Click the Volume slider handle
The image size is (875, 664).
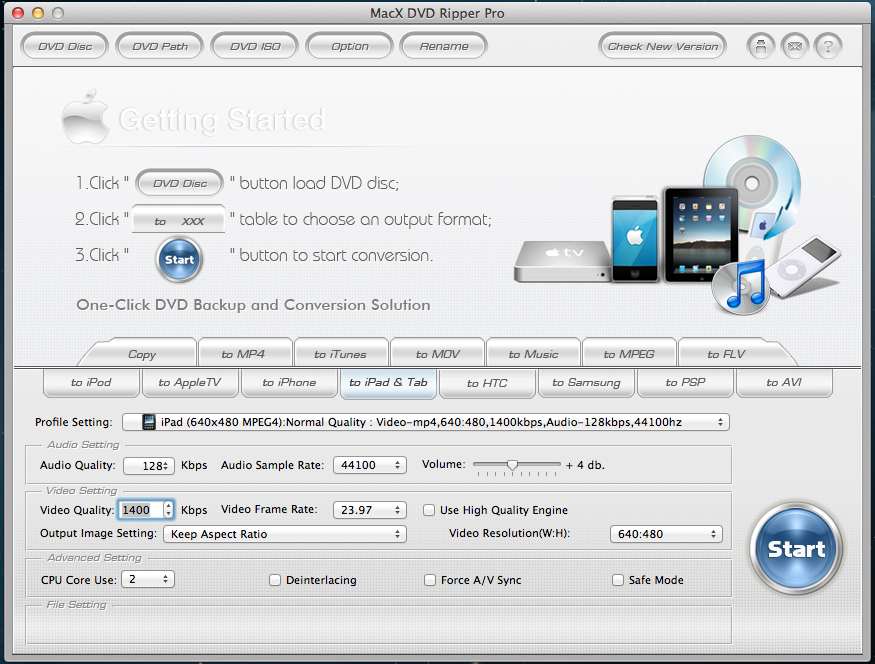point(512,464)
